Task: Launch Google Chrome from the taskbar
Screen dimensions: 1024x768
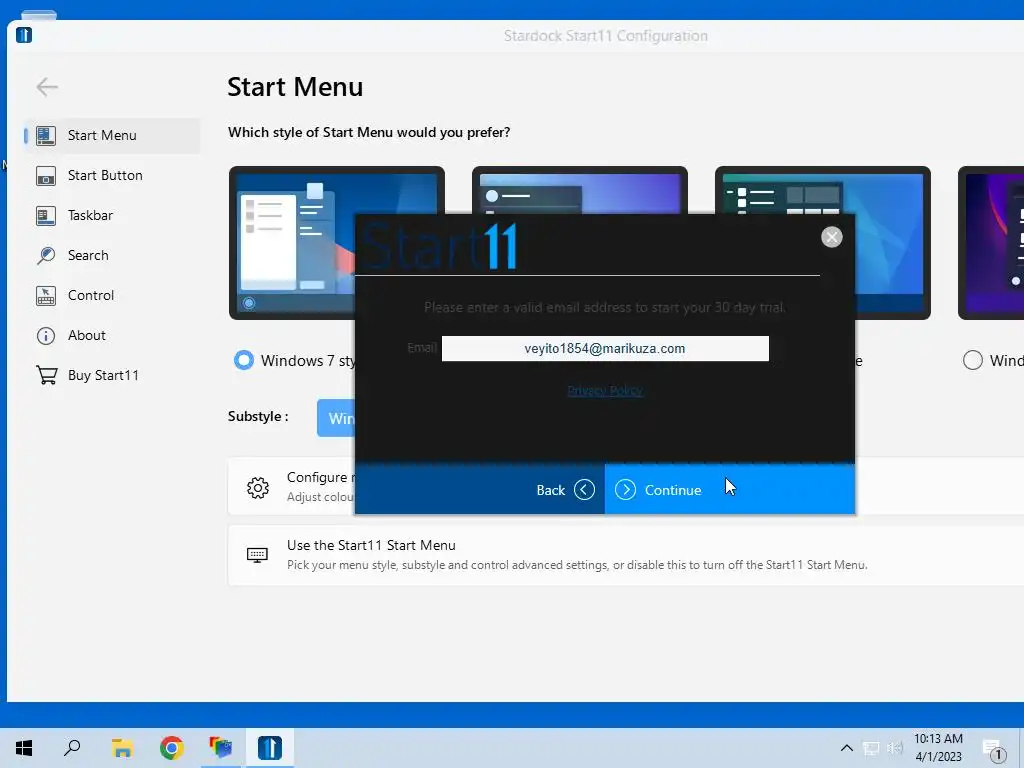Action: [x=172, y=748]
